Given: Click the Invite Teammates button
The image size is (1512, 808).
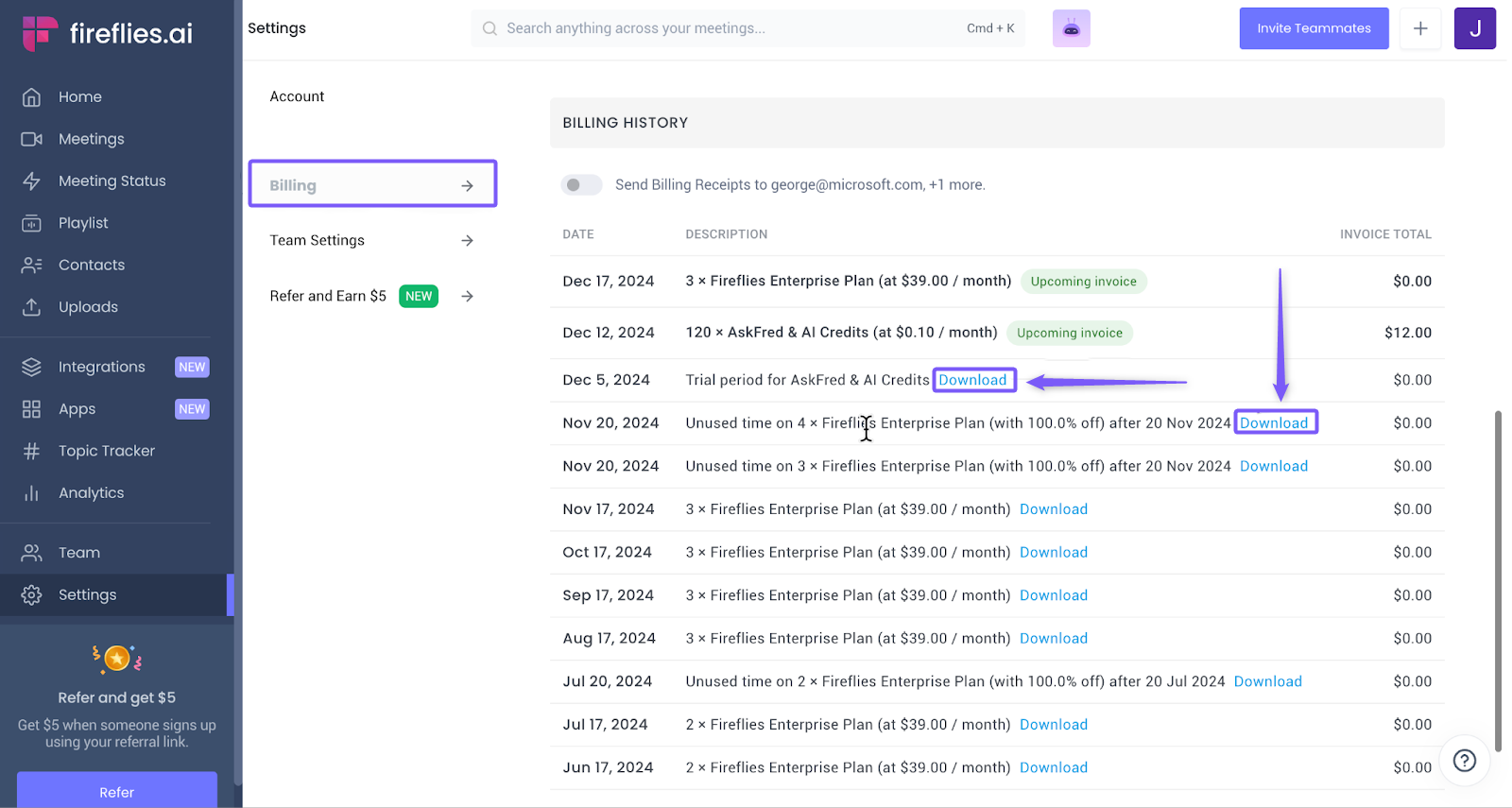Looking at the screenshot, I should 1314,28.
